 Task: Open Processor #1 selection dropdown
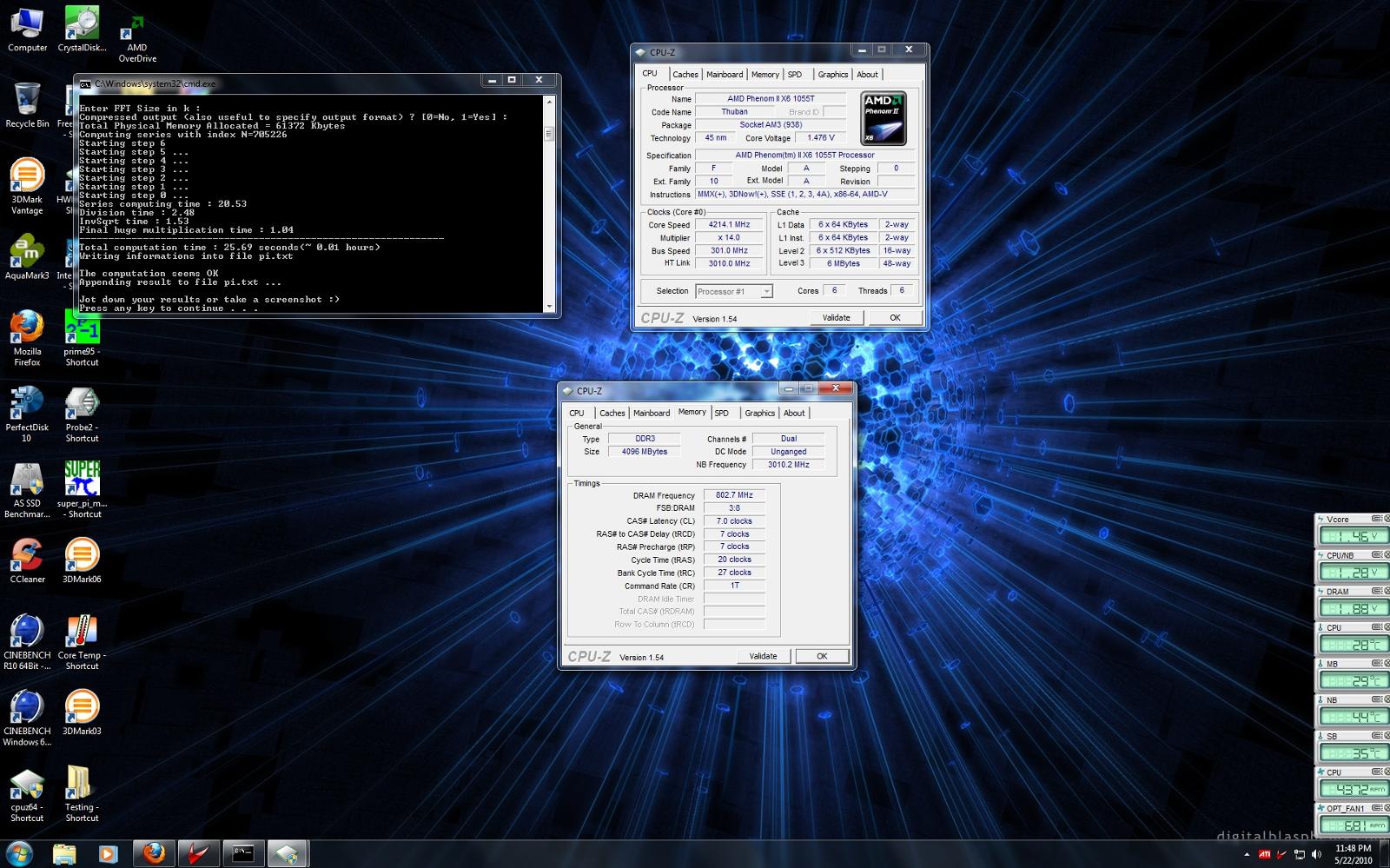734,291
